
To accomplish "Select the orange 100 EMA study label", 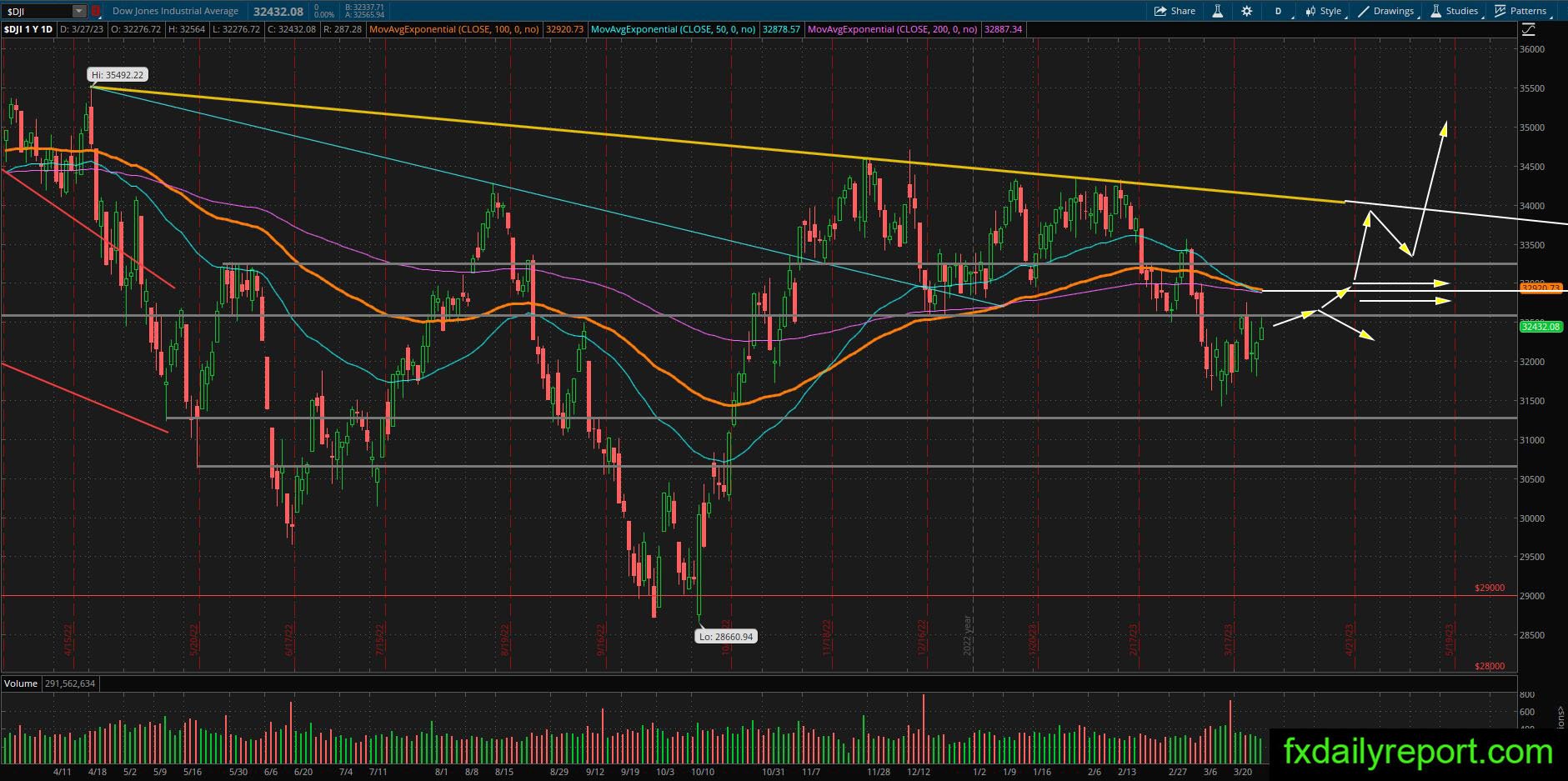I will [455, 29].
